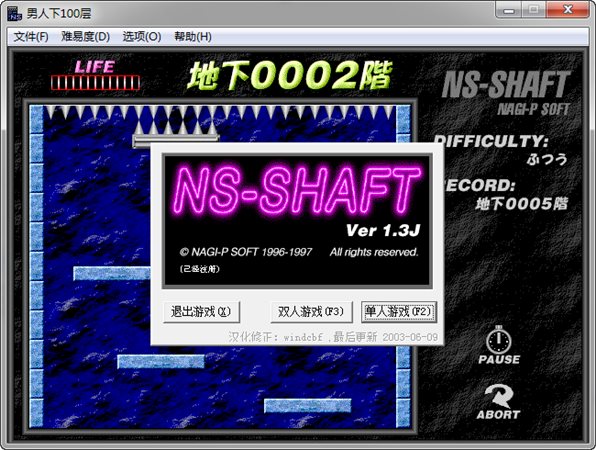Open the 帮助(H) menu
Image resolution: width=596 pixels, height=450 pixels.
(193, 37)
